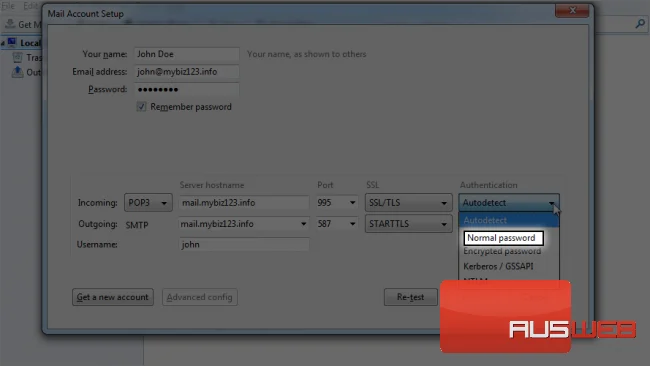Click the Re-test button

coord(410,297)
